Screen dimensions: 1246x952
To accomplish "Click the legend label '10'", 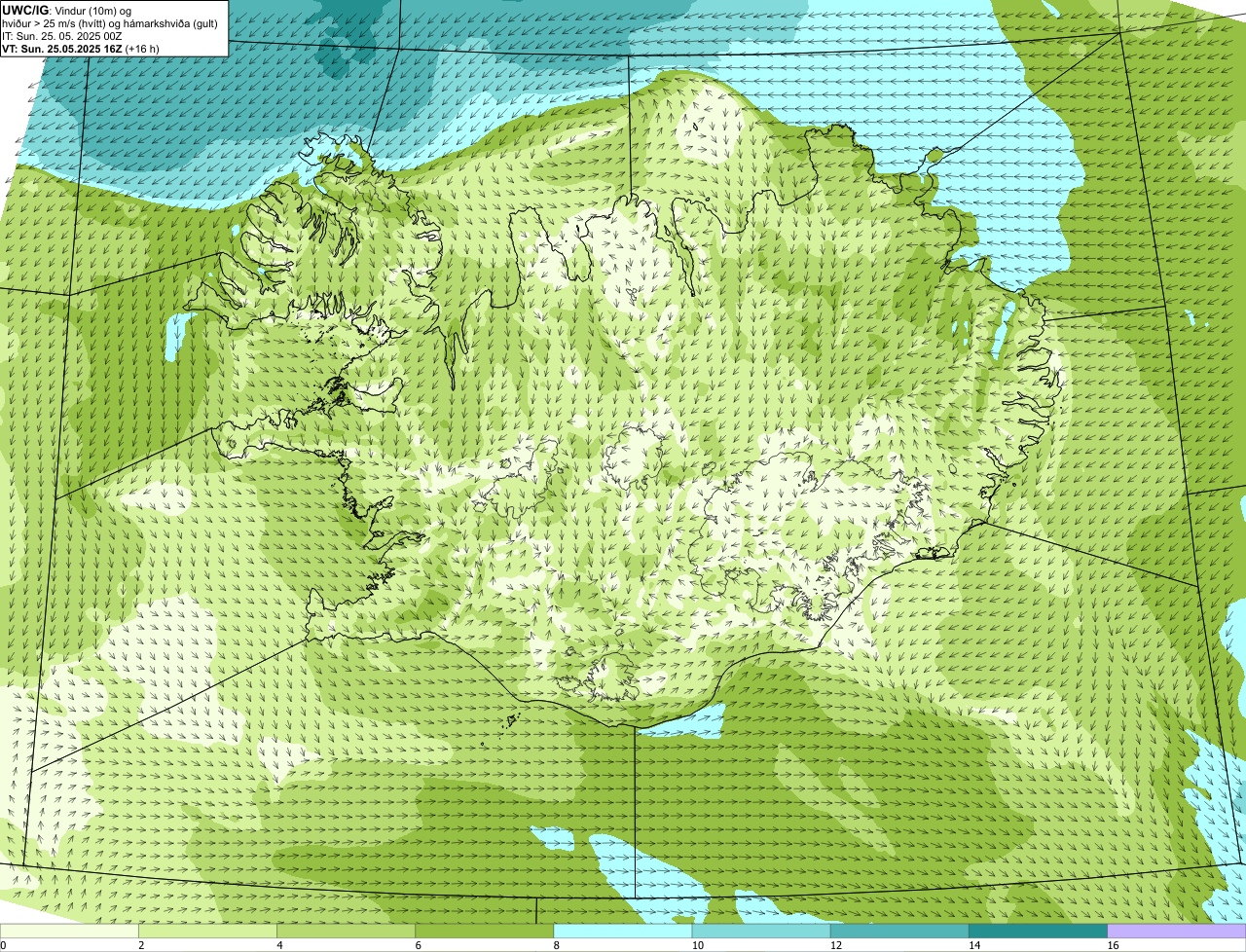I will pos(697,945).
